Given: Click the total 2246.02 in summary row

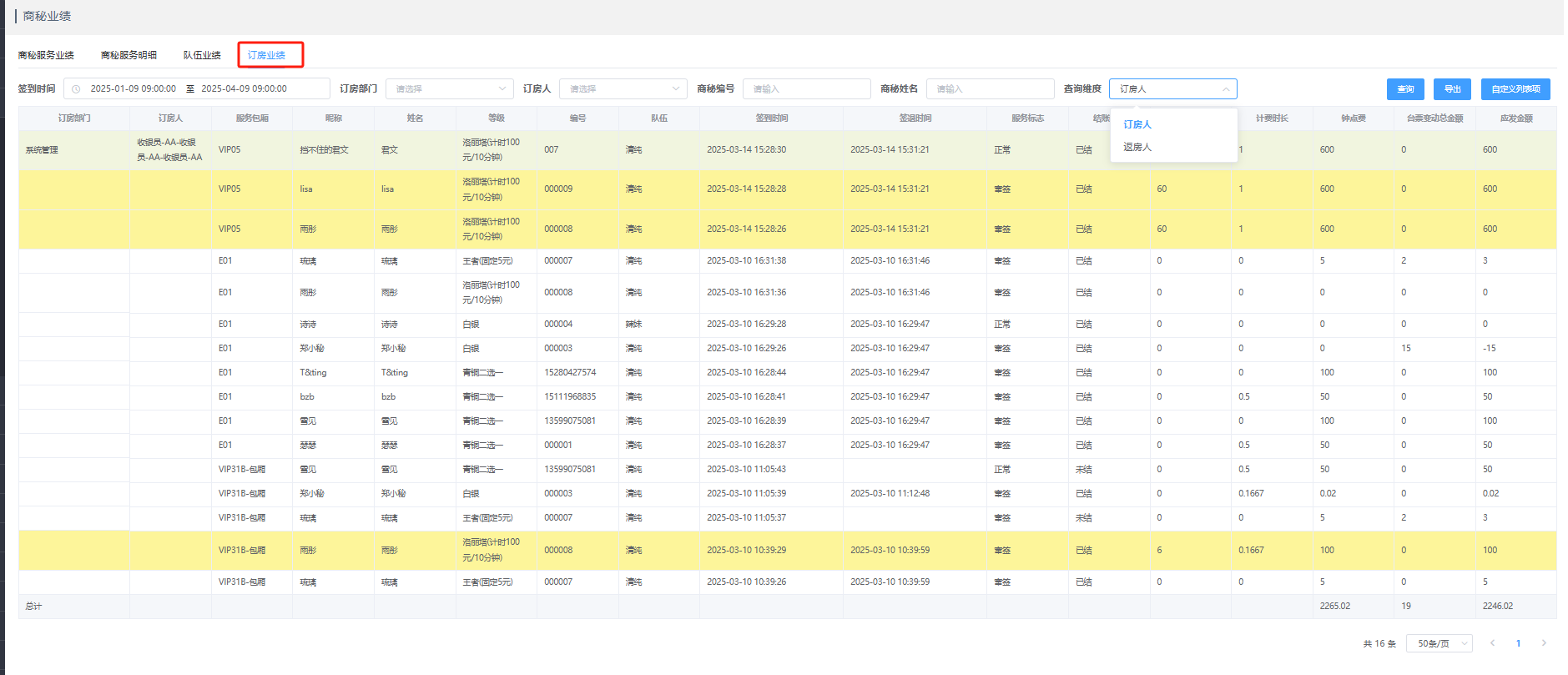Looking at the screenshot, I should (x=1497, y=607).
